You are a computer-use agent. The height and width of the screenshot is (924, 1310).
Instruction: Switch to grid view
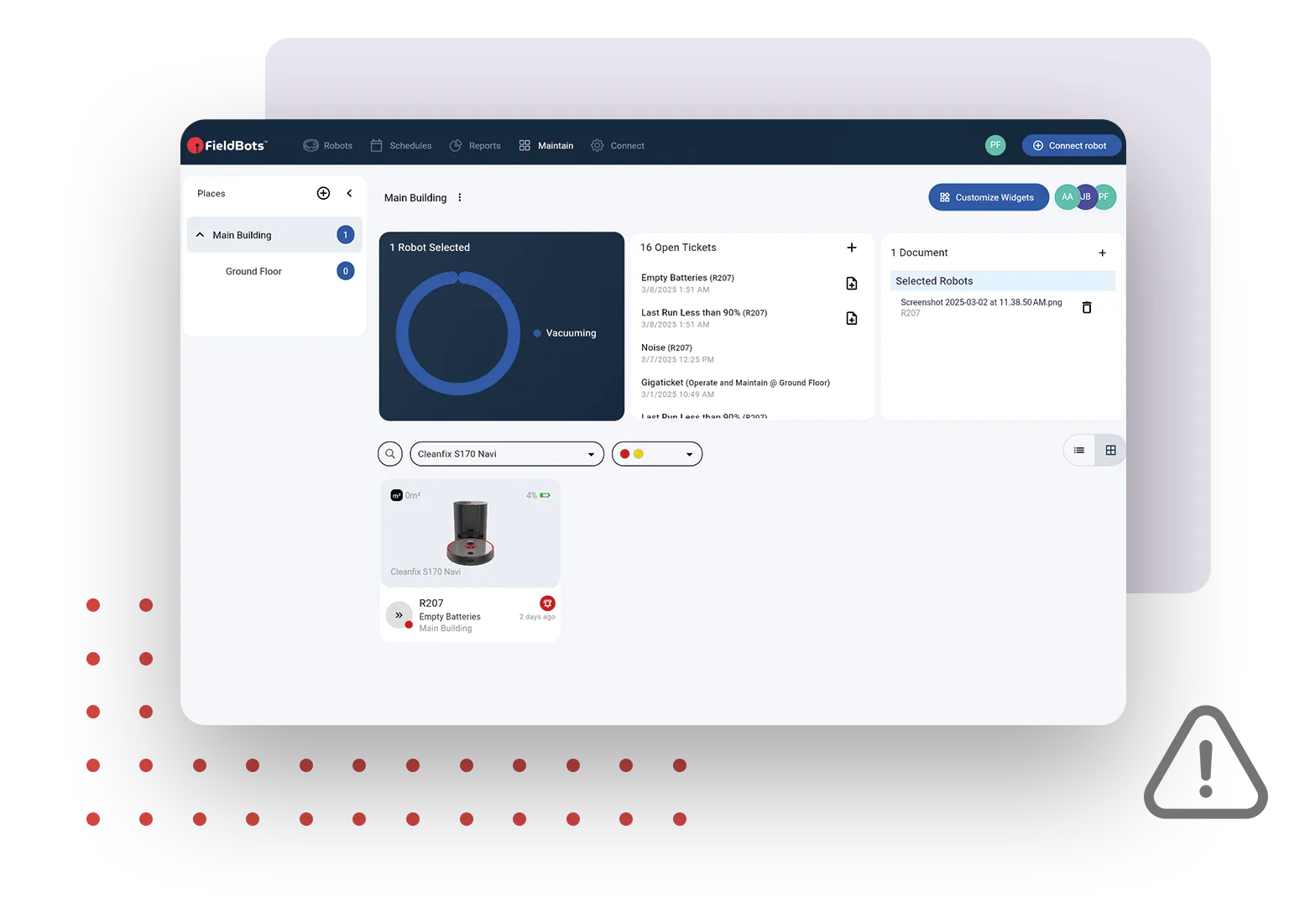tap(1110, 451)
